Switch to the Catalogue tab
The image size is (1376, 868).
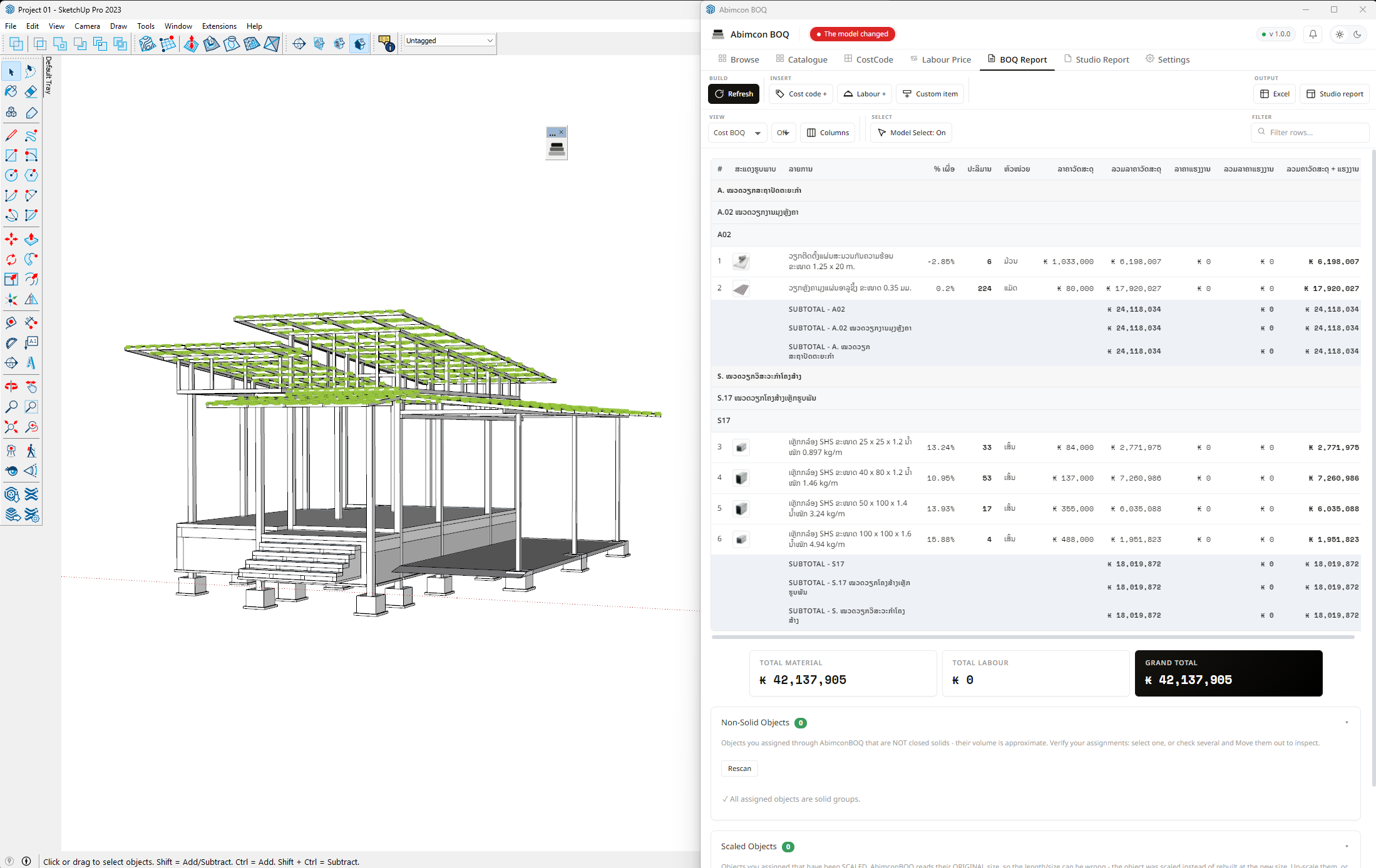tap(801, 59)
